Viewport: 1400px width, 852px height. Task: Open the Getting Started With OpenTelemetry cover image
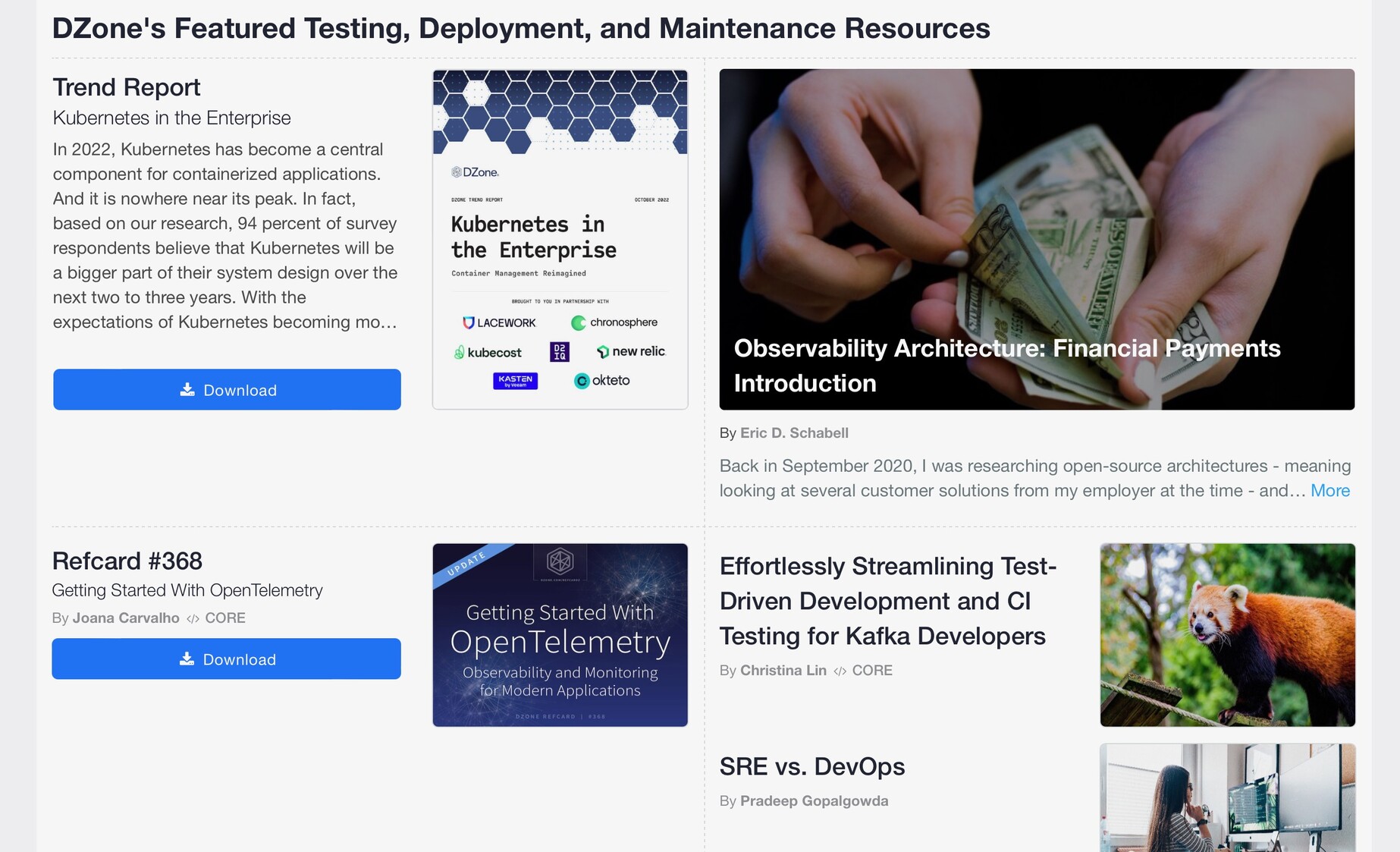point(560,635)
